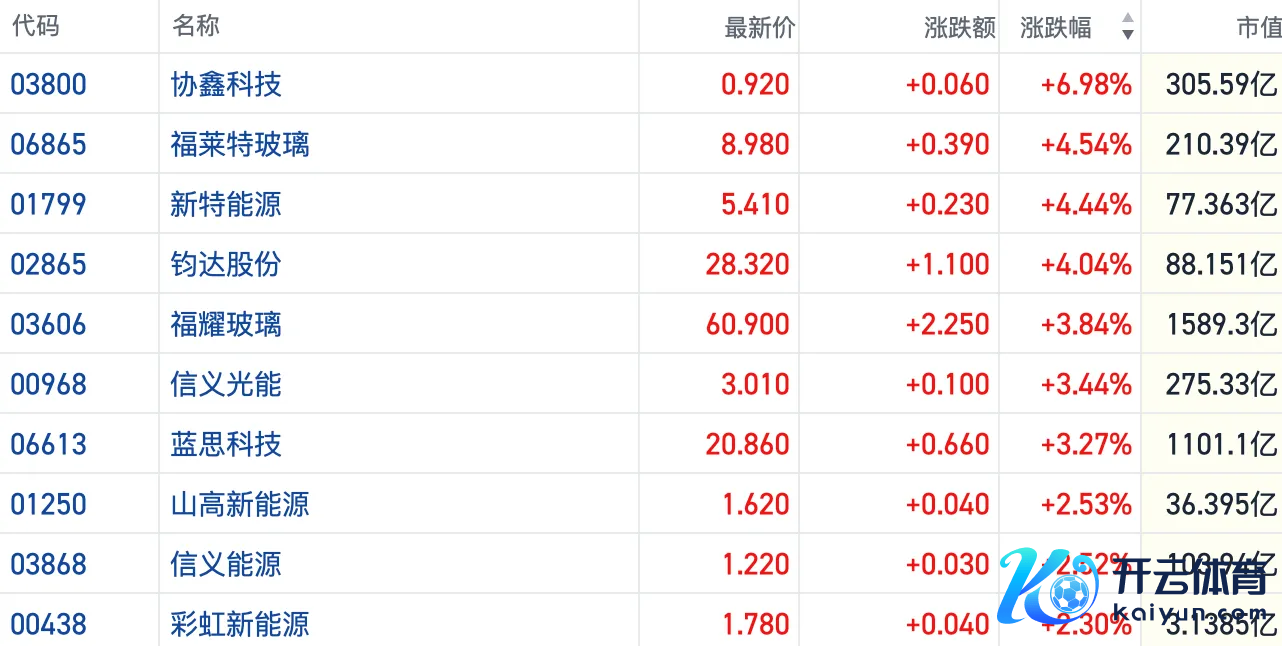Select the 福耀玻璃 stock name
This screenshot has height=646, width=1282.
point(226,324)
